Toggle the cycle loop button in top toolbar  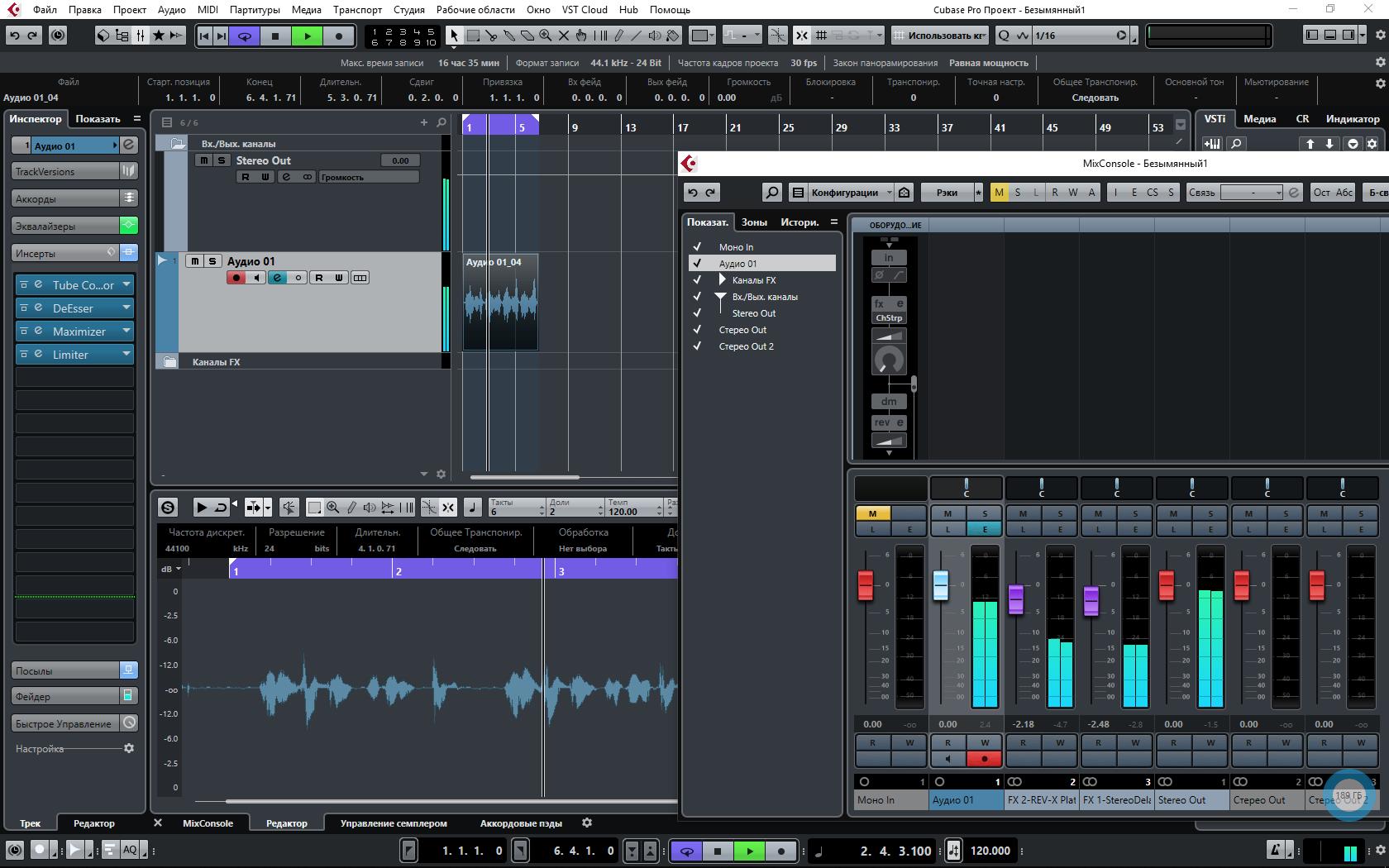pos(245,36)
